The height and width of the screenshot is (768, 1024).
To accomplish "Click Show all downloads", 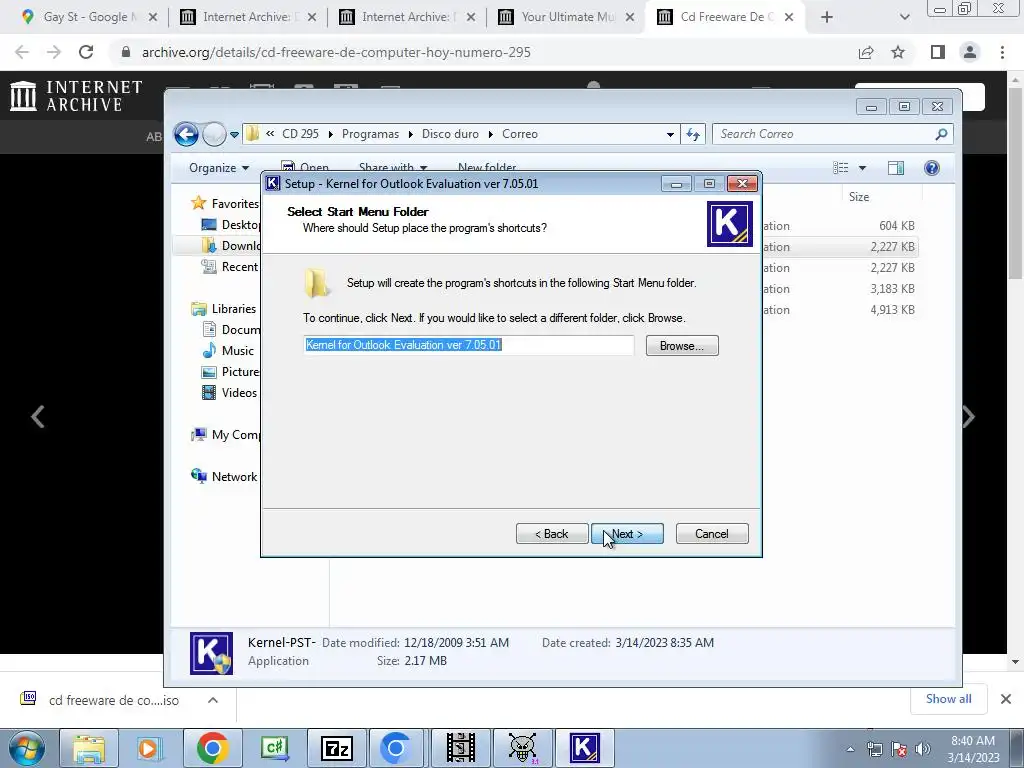I will pos(948,699).
